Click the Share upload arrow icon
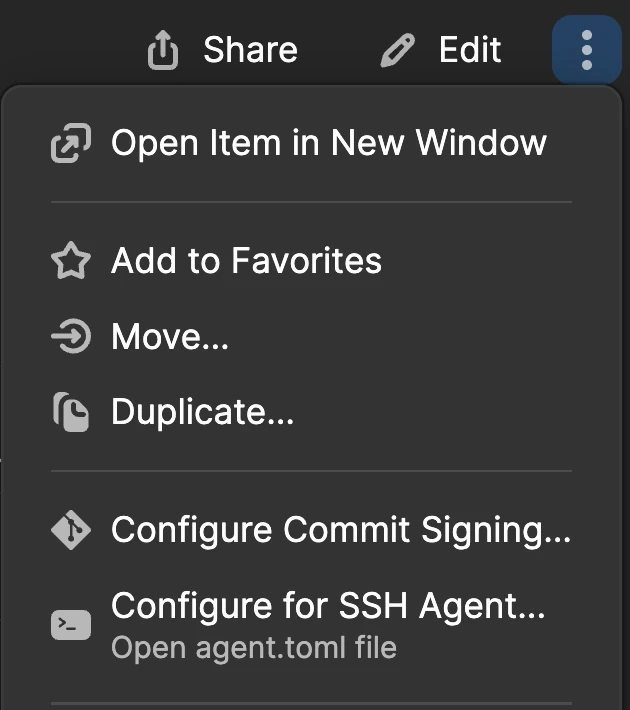This screenshot has width=630, height=710. click(x=163, y=50)
